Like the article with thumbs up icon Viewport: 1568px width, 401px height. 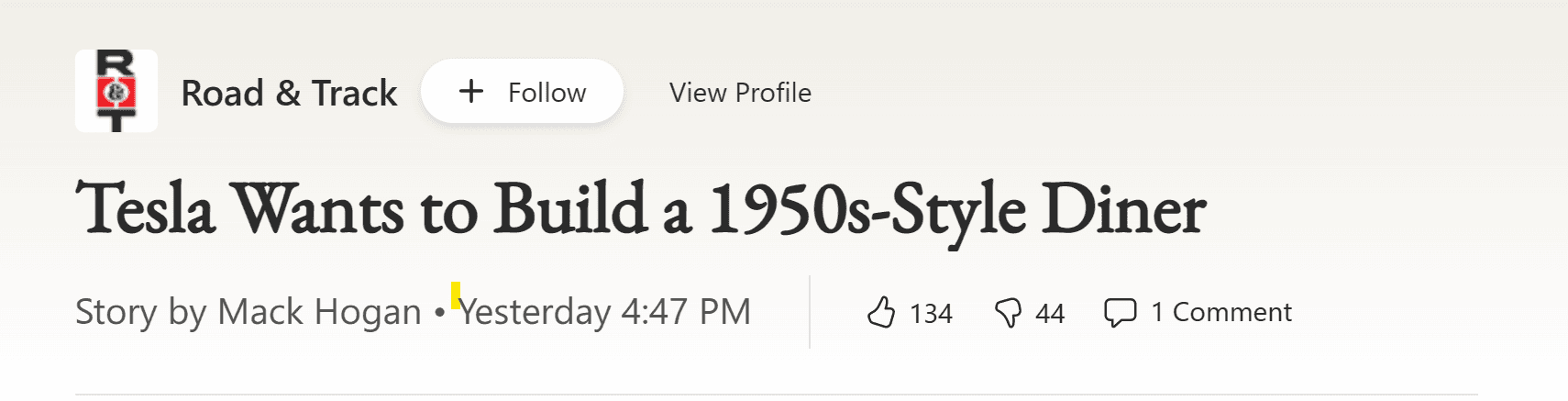pyautogui.click(x=881, y=313)
